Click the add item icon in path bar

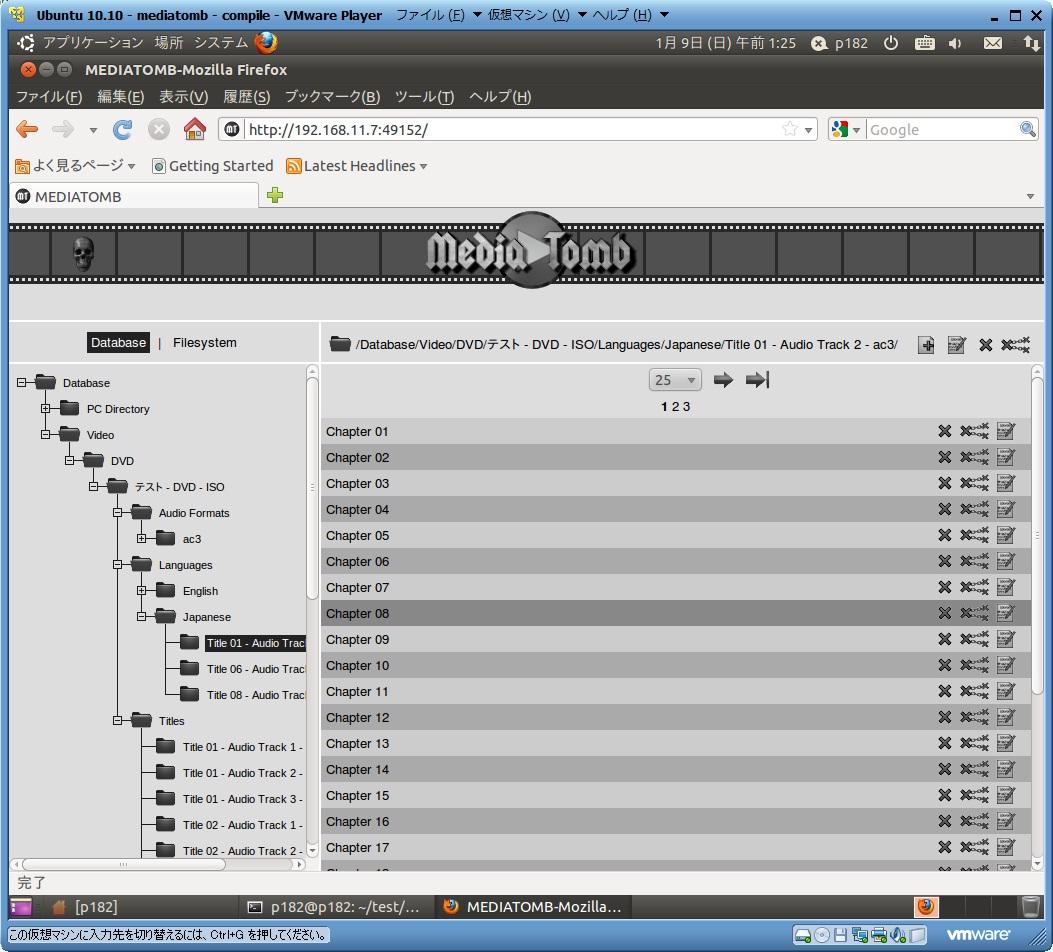click(926, 345)
